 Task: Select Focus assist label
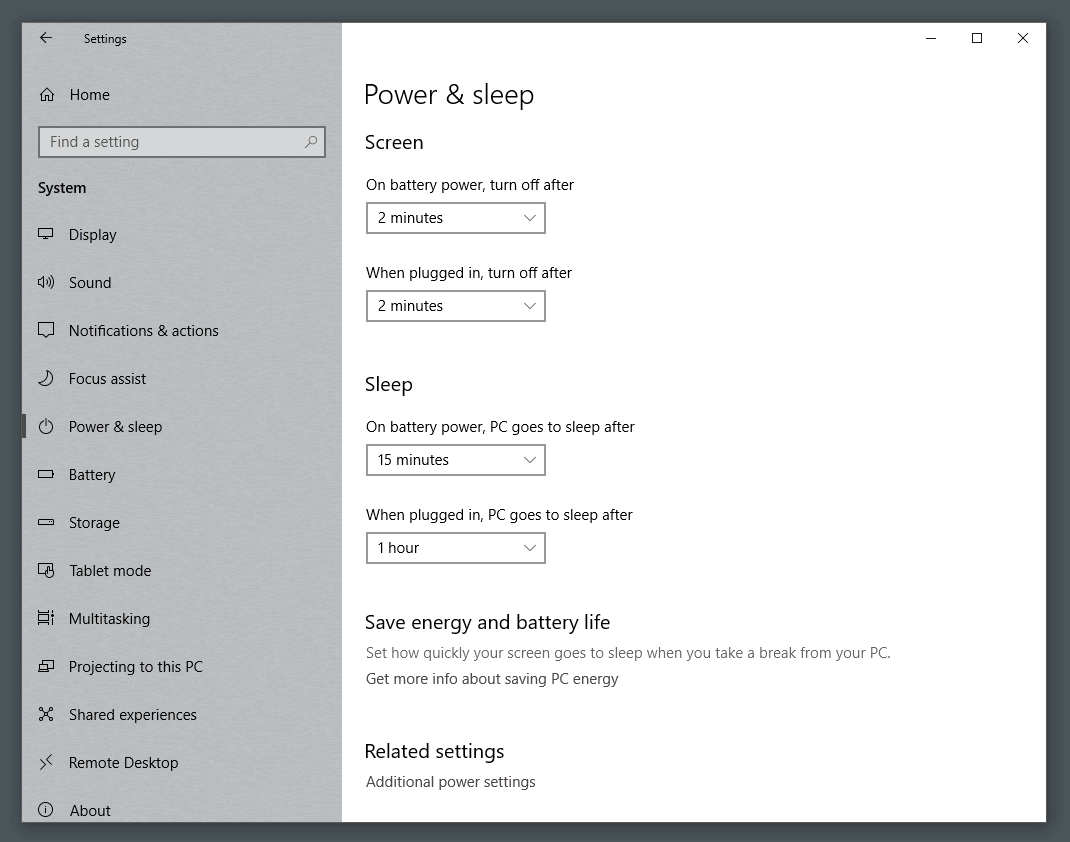(x=107, y=379)
